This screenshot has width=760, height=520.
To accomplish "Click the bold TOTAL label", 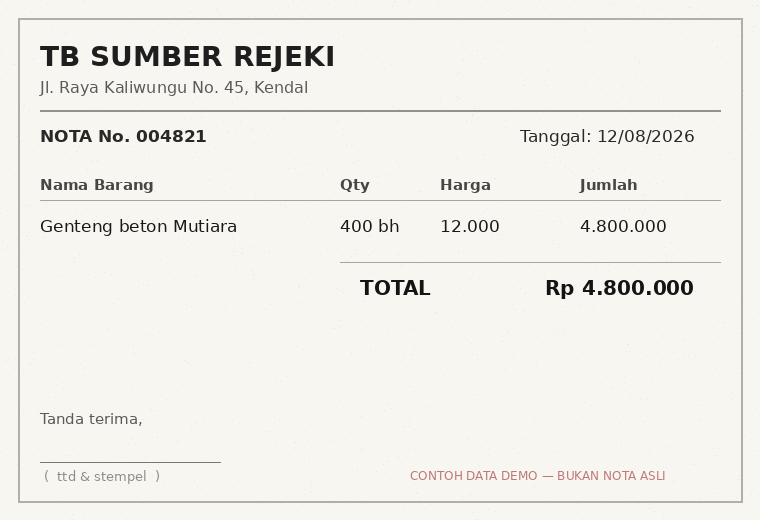I will coord(395,288).
